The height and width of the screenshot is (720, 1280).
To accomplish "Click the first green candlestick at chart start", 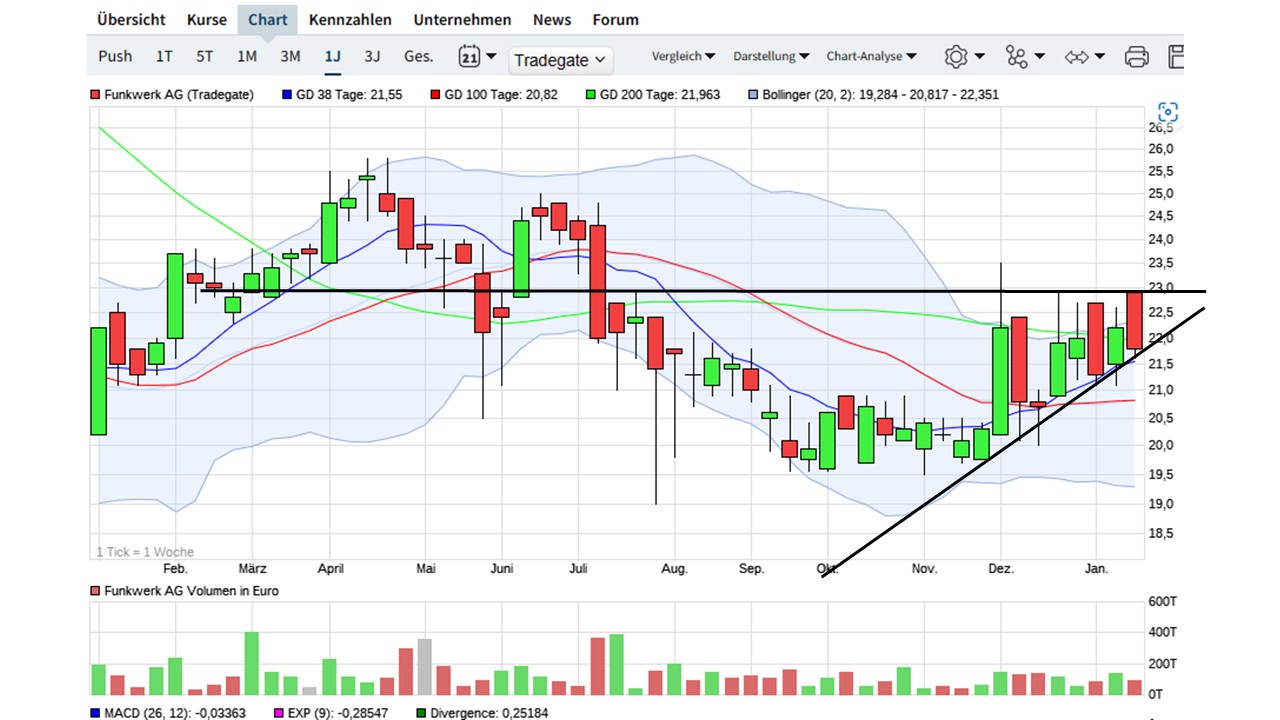I will coord(98,381).
